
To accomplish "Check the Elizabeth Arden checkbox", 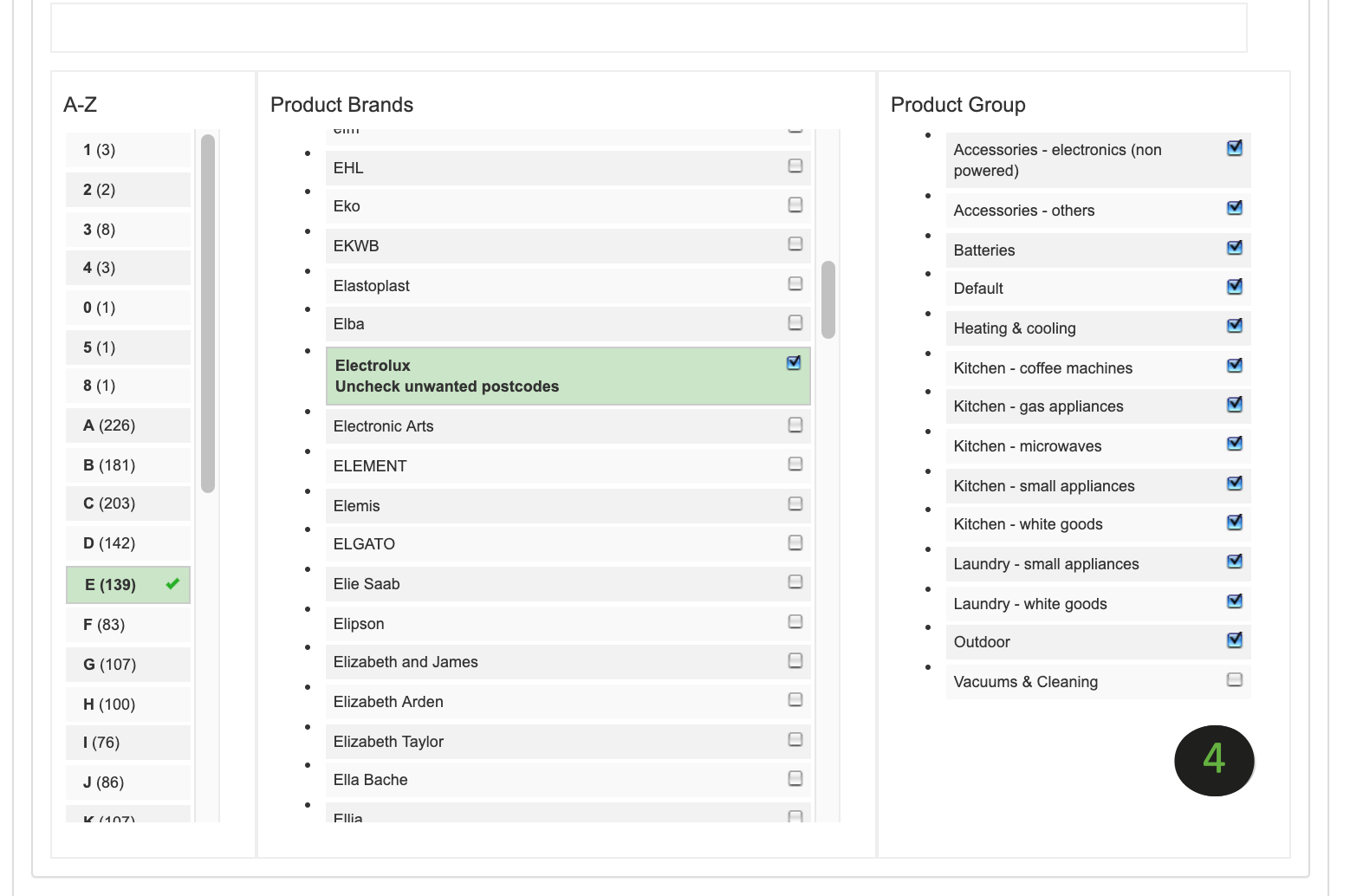I will click(x=795, y=699).
